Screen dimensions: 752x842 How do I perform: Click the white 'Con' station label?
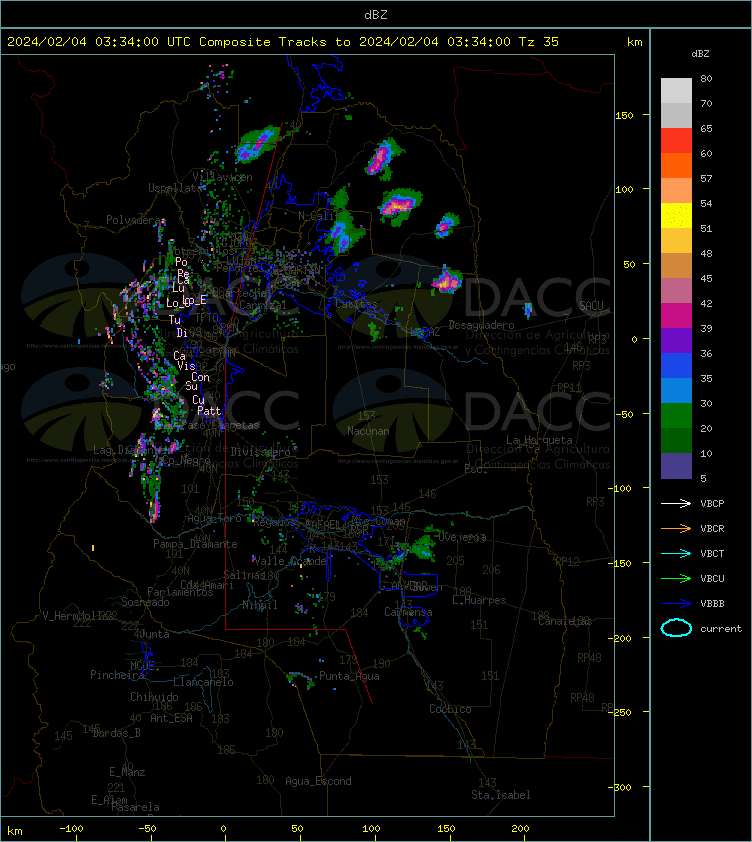tap(200, 377)
